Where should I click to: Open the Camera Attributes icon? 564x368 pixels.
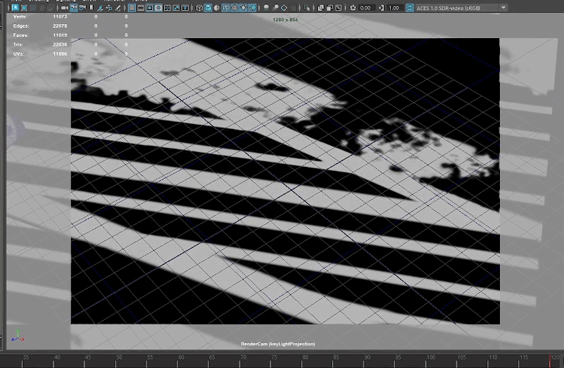[x=82, y=8]
